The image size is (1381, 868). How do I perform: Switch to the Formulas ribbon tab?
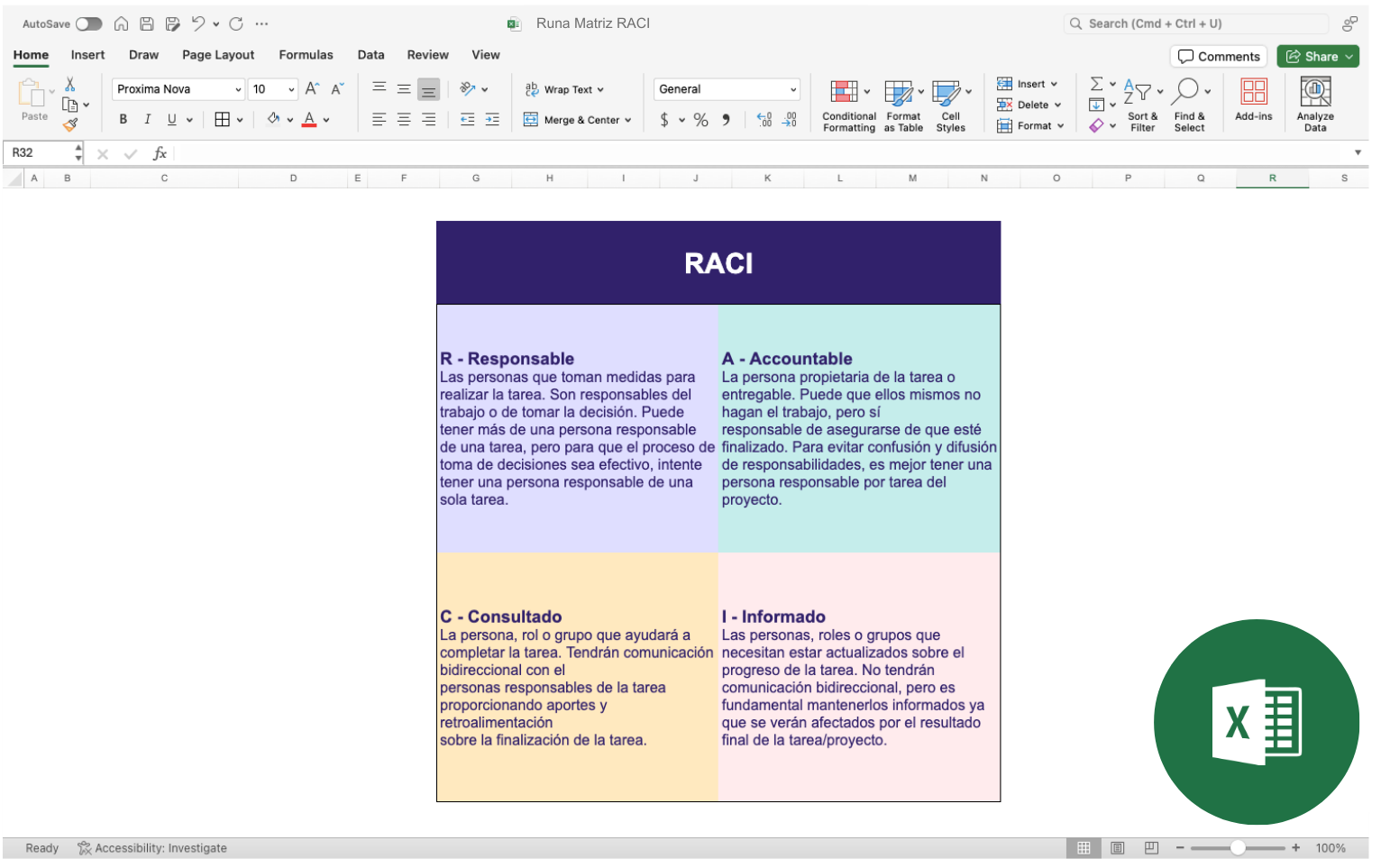pyautogui.click(x=306, y=55)
